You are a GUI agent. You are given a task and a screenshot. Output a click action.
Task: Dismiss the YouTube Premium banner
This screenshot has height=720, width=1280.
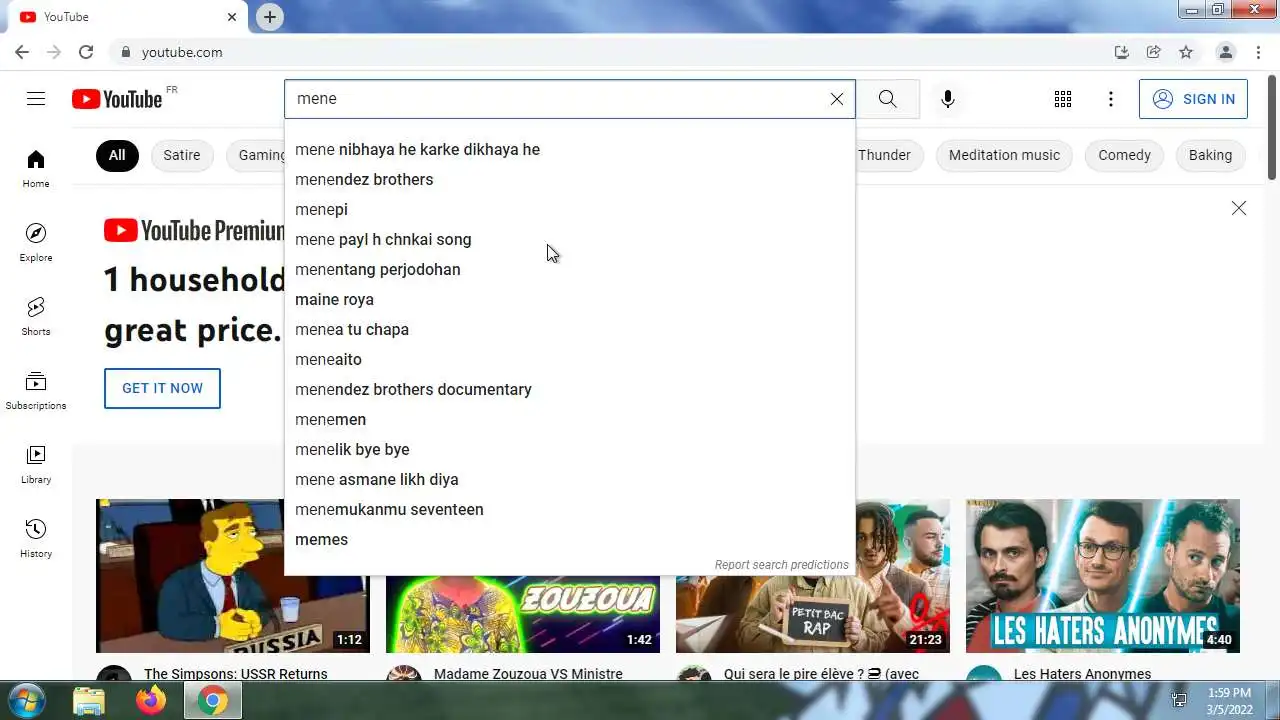[1239, 208]
